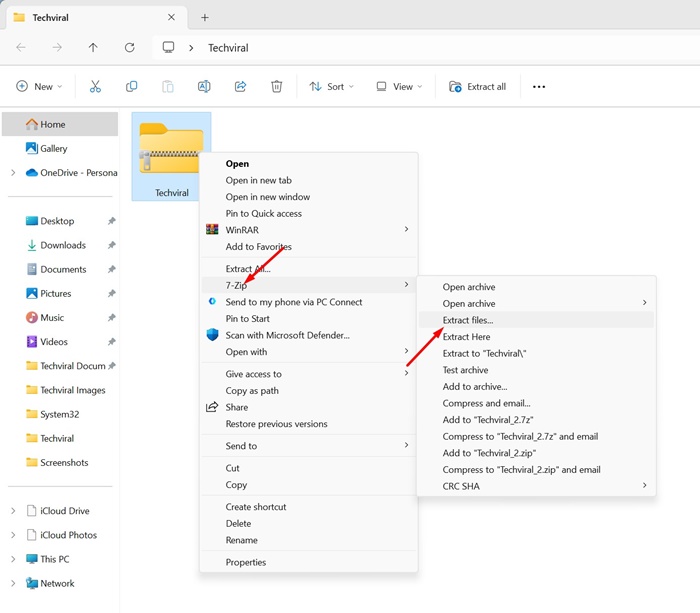Viewport: 700px width, 613px height.
Task: Choose Rename in context menu
Action: tap(308, 540)
